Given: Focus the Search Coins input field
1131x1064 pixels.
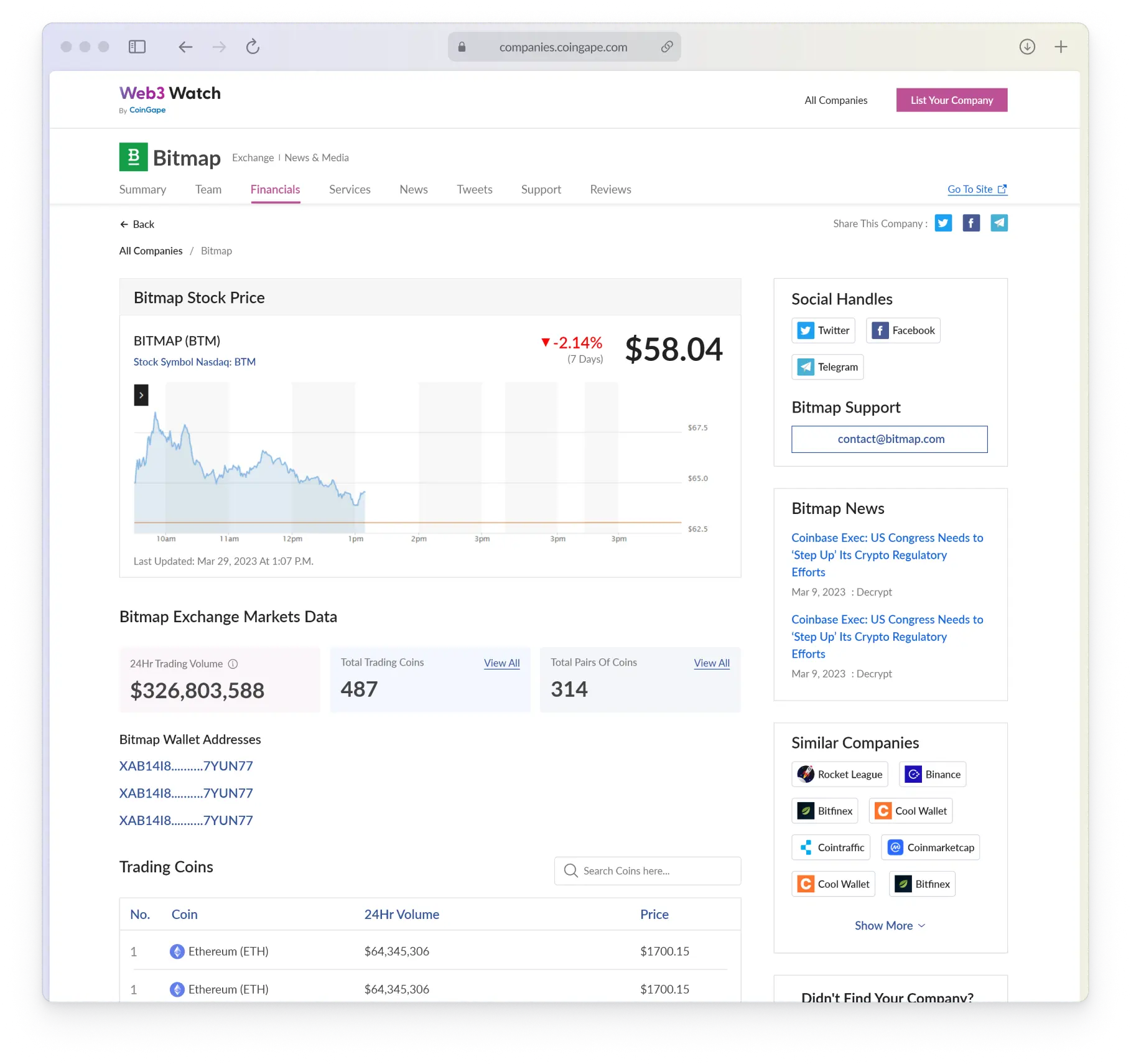Looking at the screenshot, I should 648,870.
